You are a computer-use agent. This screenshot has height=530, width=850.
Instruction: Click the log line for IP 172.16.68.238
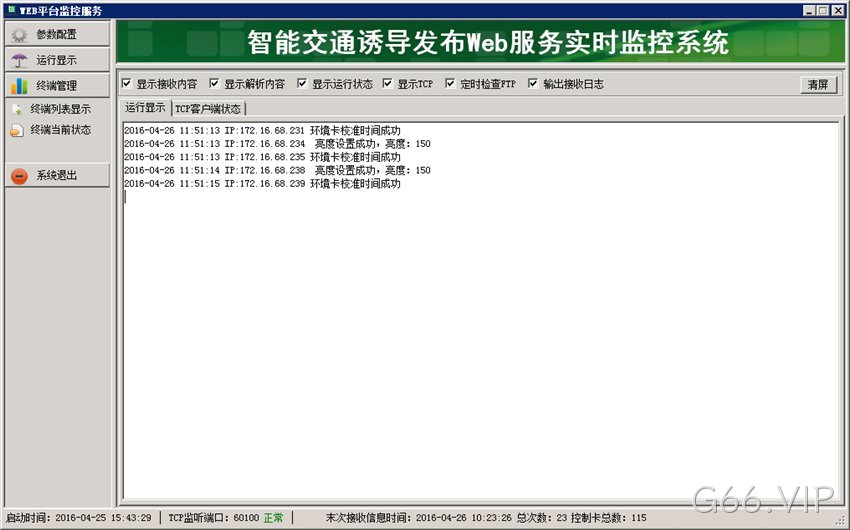pyautogui.click(x=277, y=170)
